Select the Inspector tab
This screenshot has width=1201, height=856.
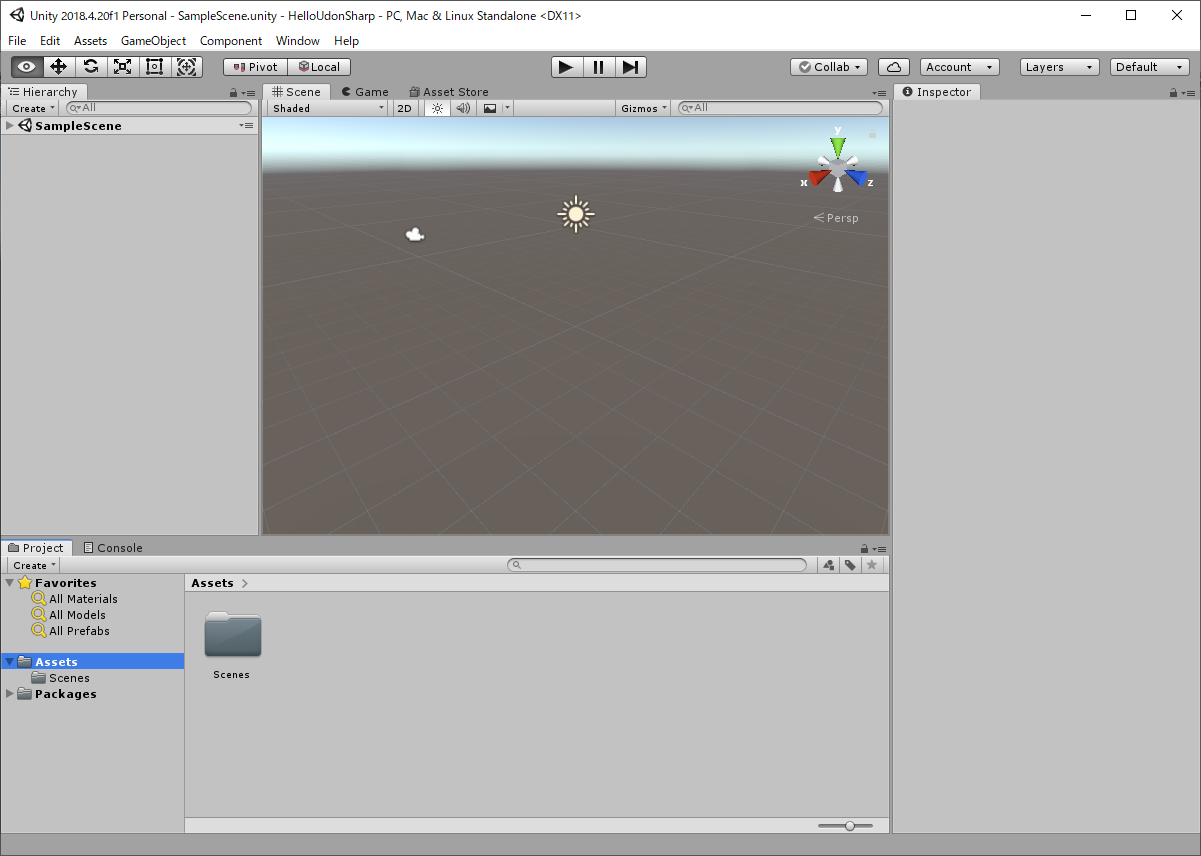937,92
